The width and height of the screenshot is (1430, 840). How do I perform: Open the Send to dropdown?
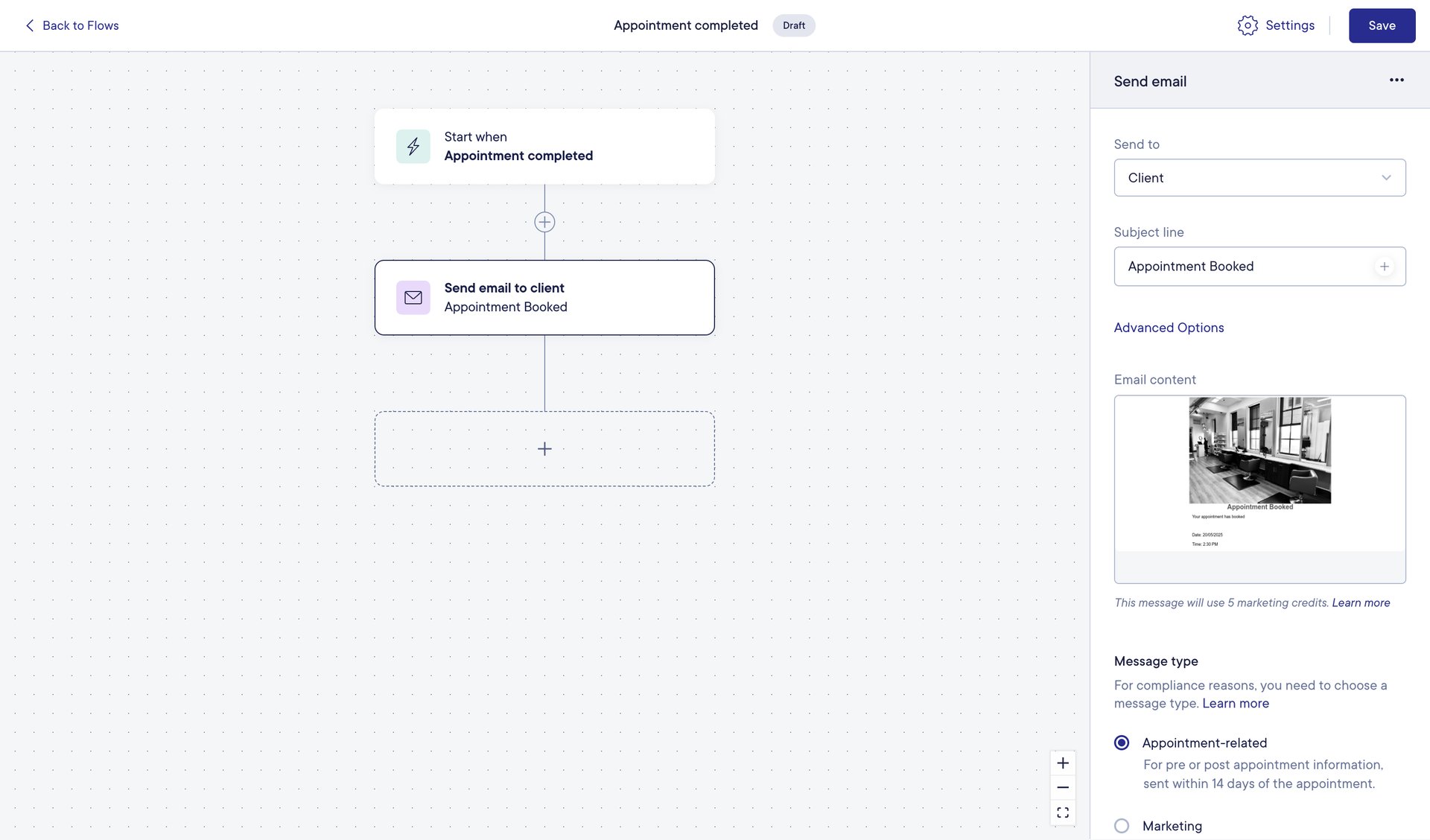point(1259,177)
